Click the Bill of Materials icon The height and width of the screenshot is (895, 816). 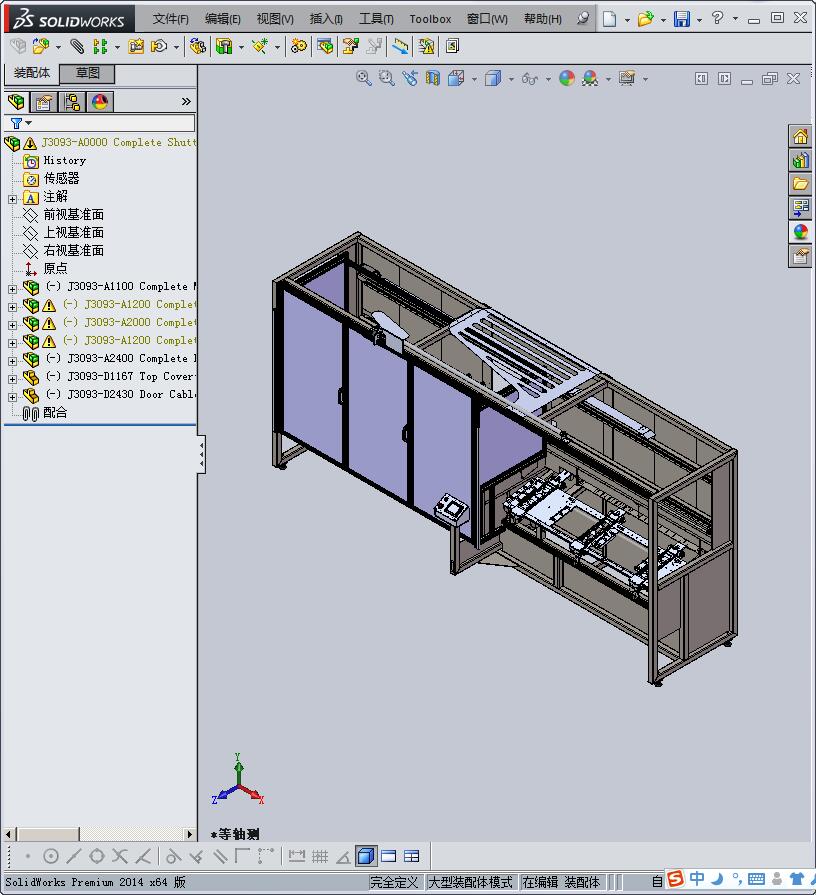point(325,46)
